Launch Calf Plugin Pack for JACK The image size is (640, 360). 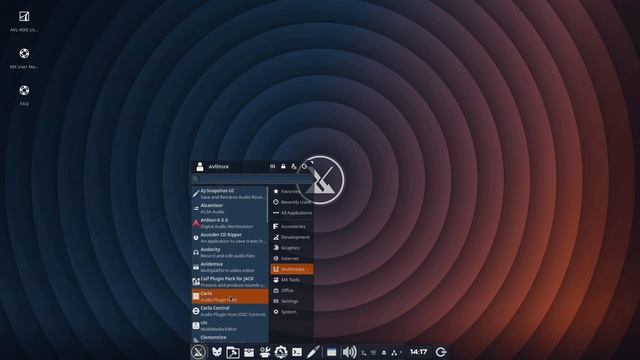[x=230, y=282]
